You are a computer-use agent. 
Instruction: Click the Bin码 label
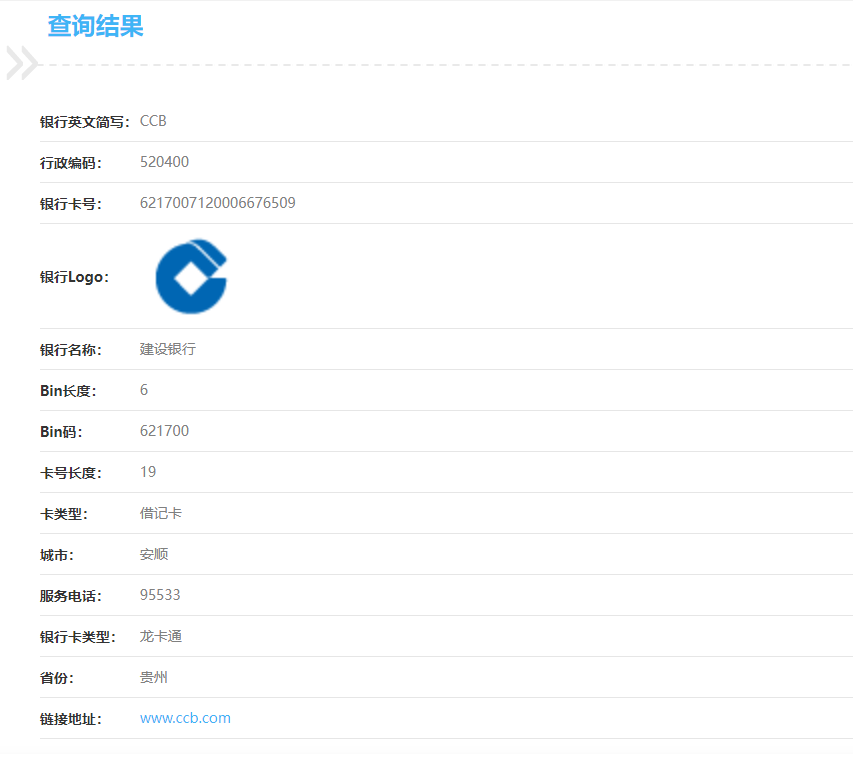pos(61,432)
